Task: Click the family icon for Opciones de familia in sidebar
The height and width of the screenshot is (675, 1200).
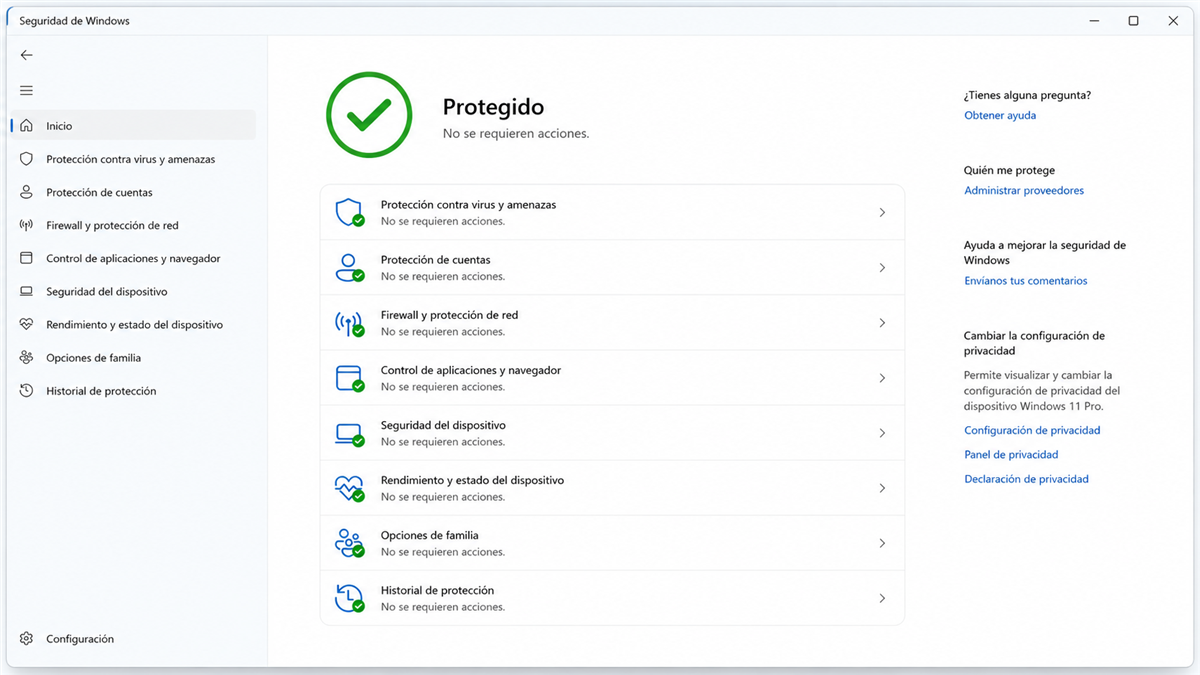Action: (27, 357)
